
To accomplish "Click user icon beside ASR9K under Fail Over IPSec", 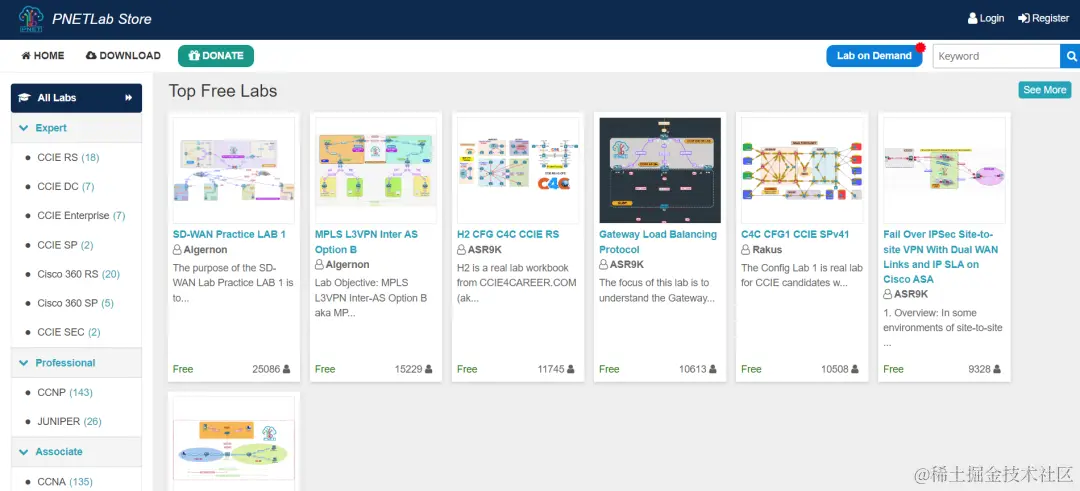I will tap(888, 294).
